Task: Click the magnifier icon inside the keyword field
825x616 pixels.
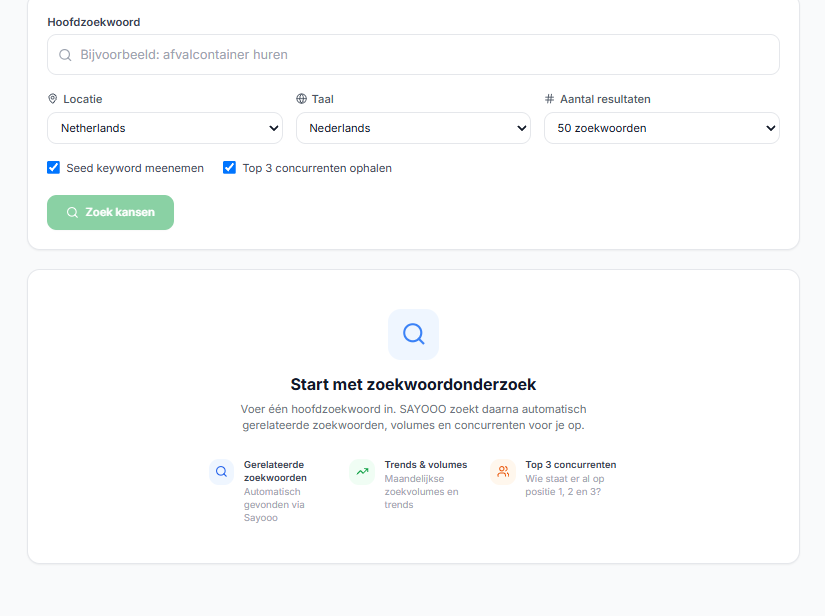Action: 65,55
